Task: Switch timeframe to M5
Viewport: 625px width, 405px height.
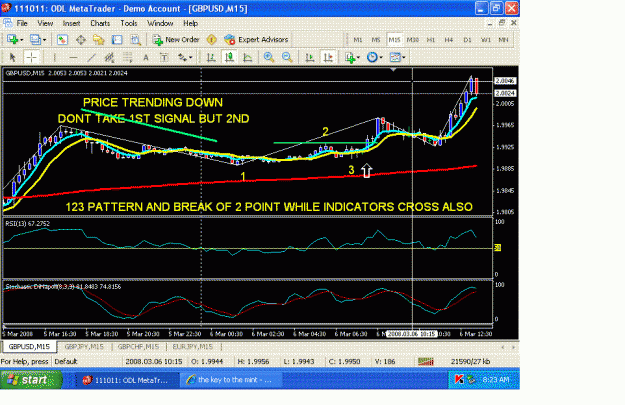Action: coord(376,39)
